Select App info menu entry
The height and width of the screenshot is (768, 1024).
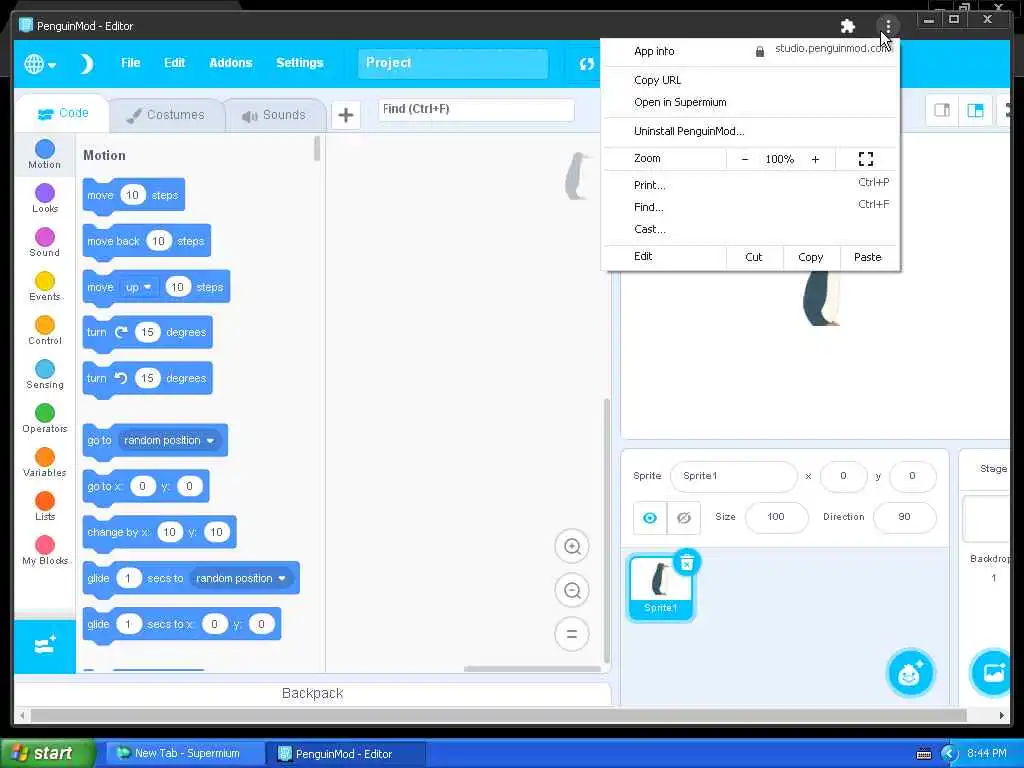[x=654, y=51]
